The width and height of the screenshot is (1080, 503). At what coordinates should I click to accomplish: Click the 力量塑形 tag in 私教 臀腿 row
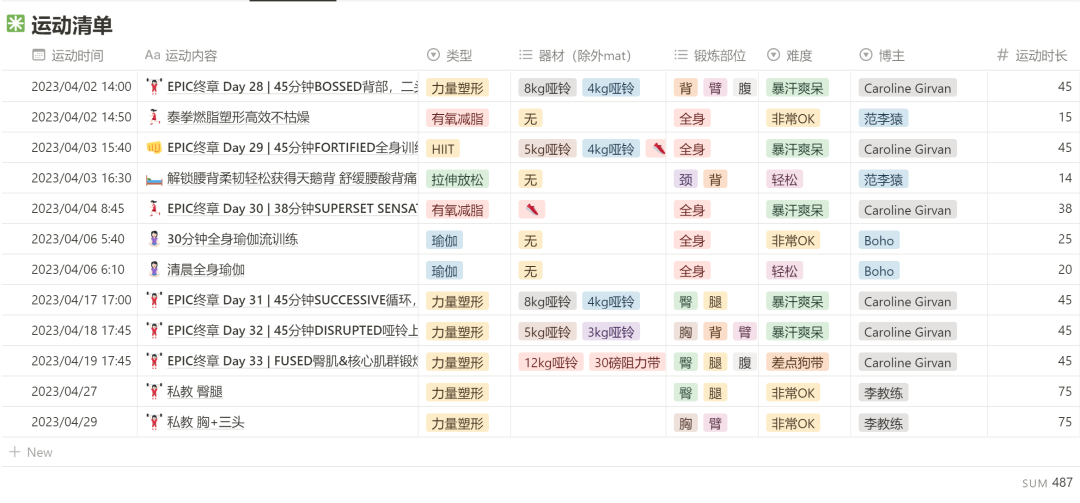point(457,393)
